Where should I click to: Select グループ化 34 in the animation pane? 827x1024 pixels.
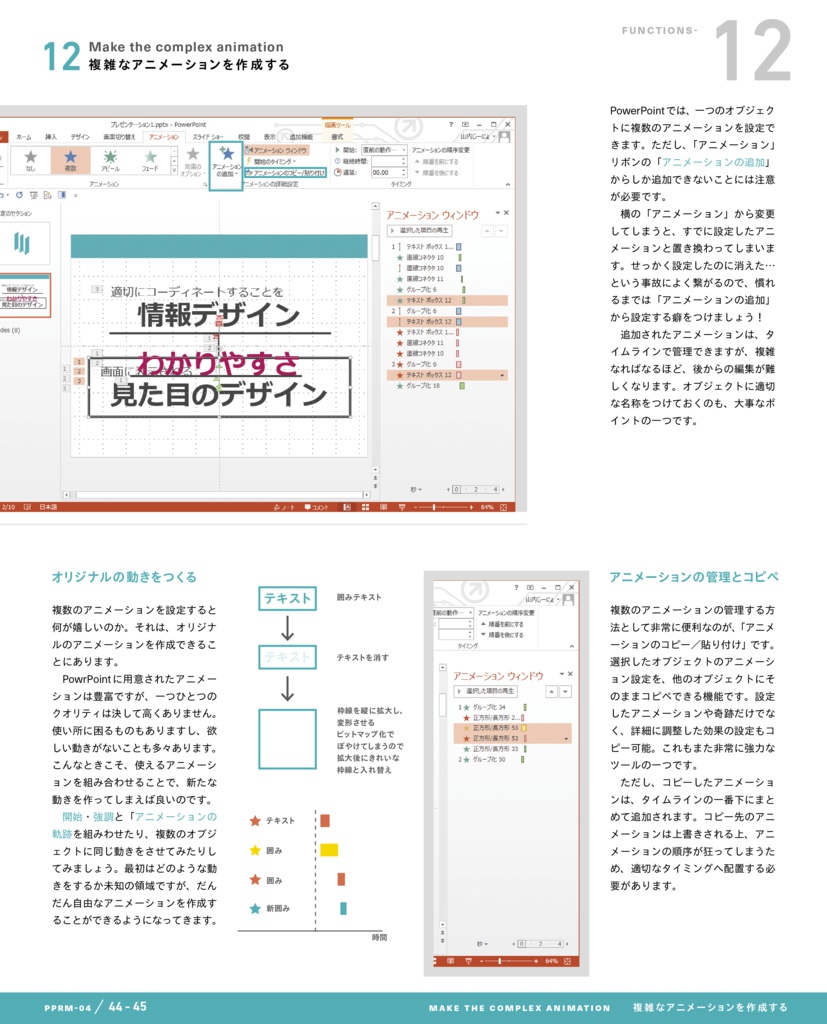(487, 706)
